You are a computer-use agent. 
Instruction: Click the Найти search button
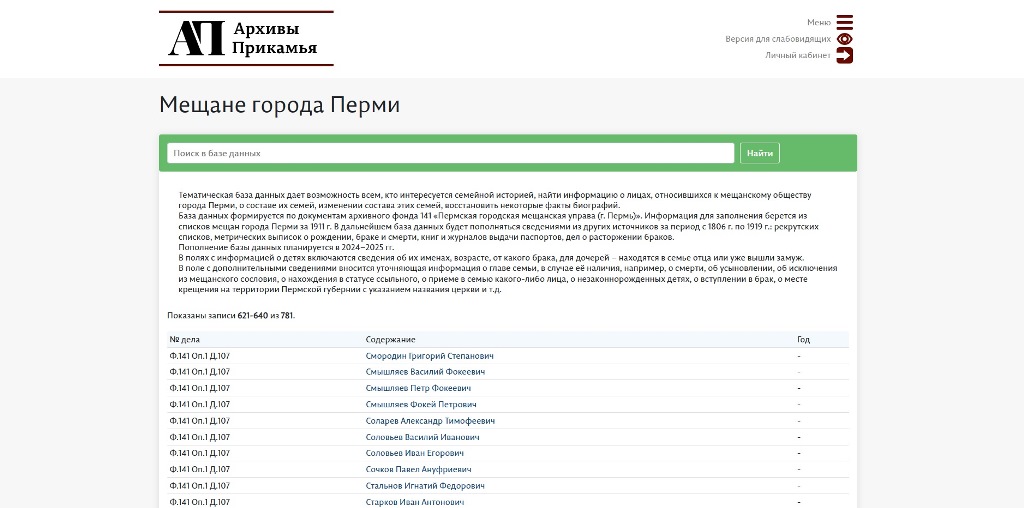pos(759,153)
